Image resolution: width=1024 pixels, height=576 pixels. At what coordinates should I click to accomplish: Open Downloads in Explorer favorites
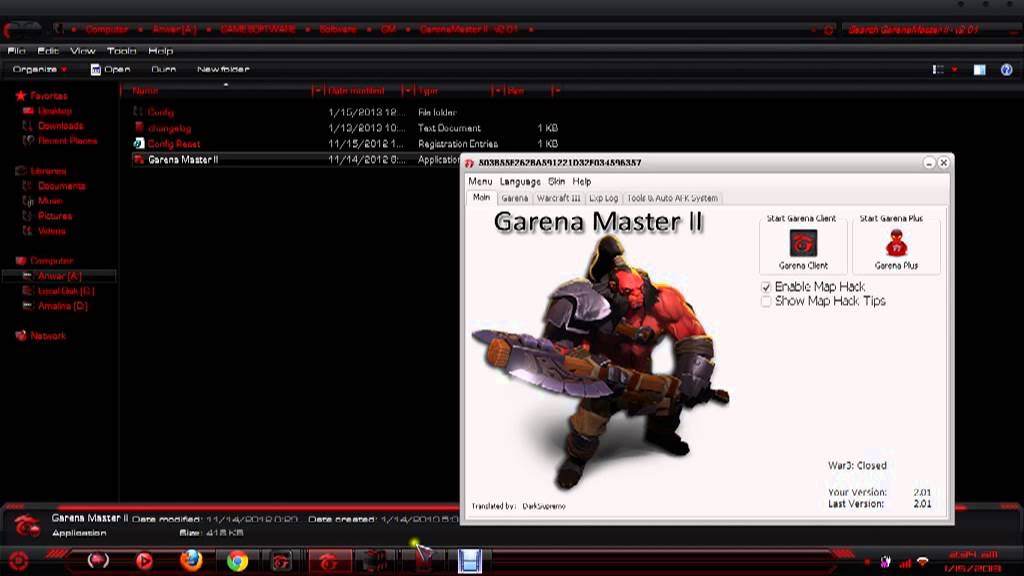61,125
